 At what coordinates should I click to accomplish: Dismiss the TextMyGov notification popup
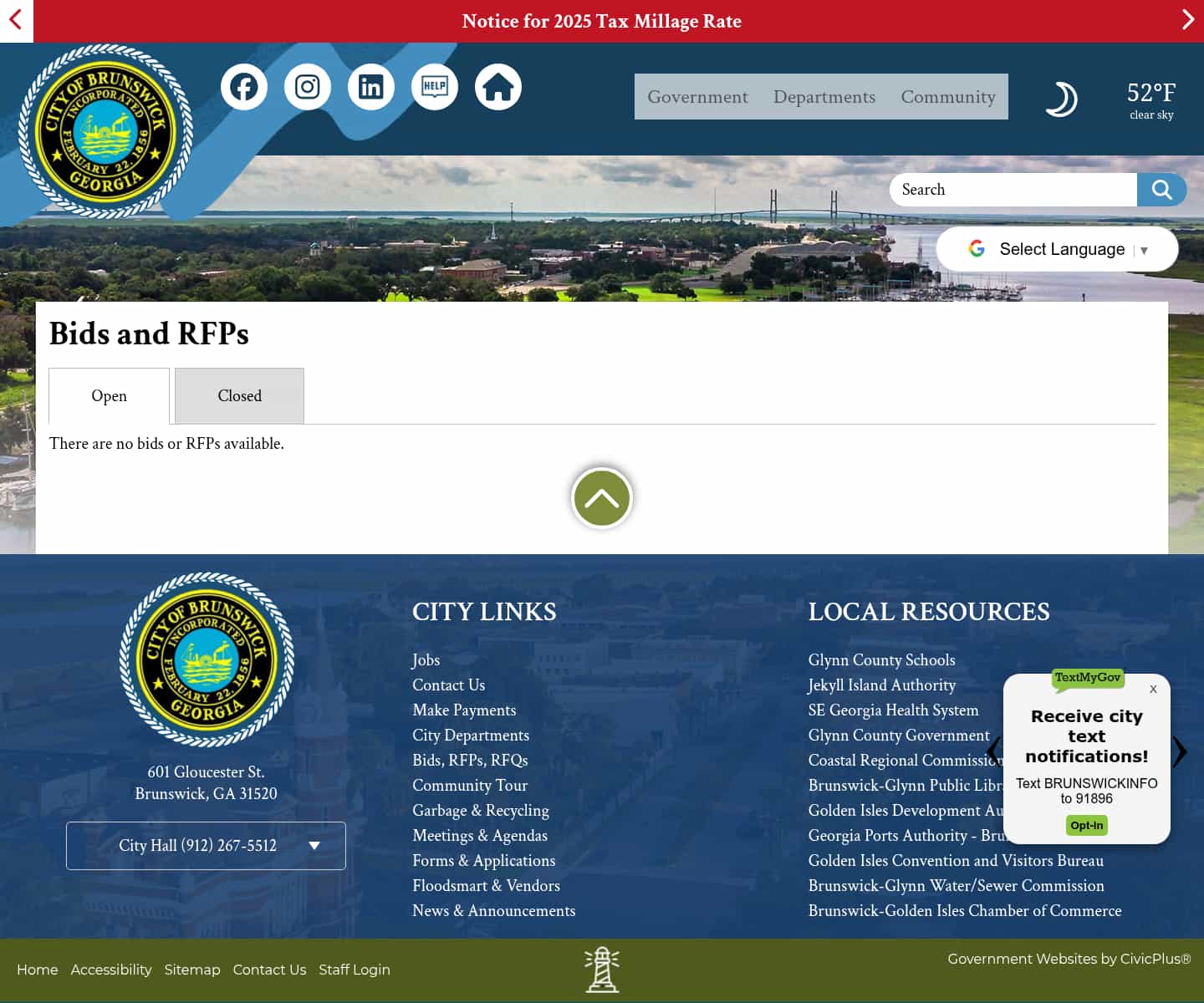[x=1153, y=689]
